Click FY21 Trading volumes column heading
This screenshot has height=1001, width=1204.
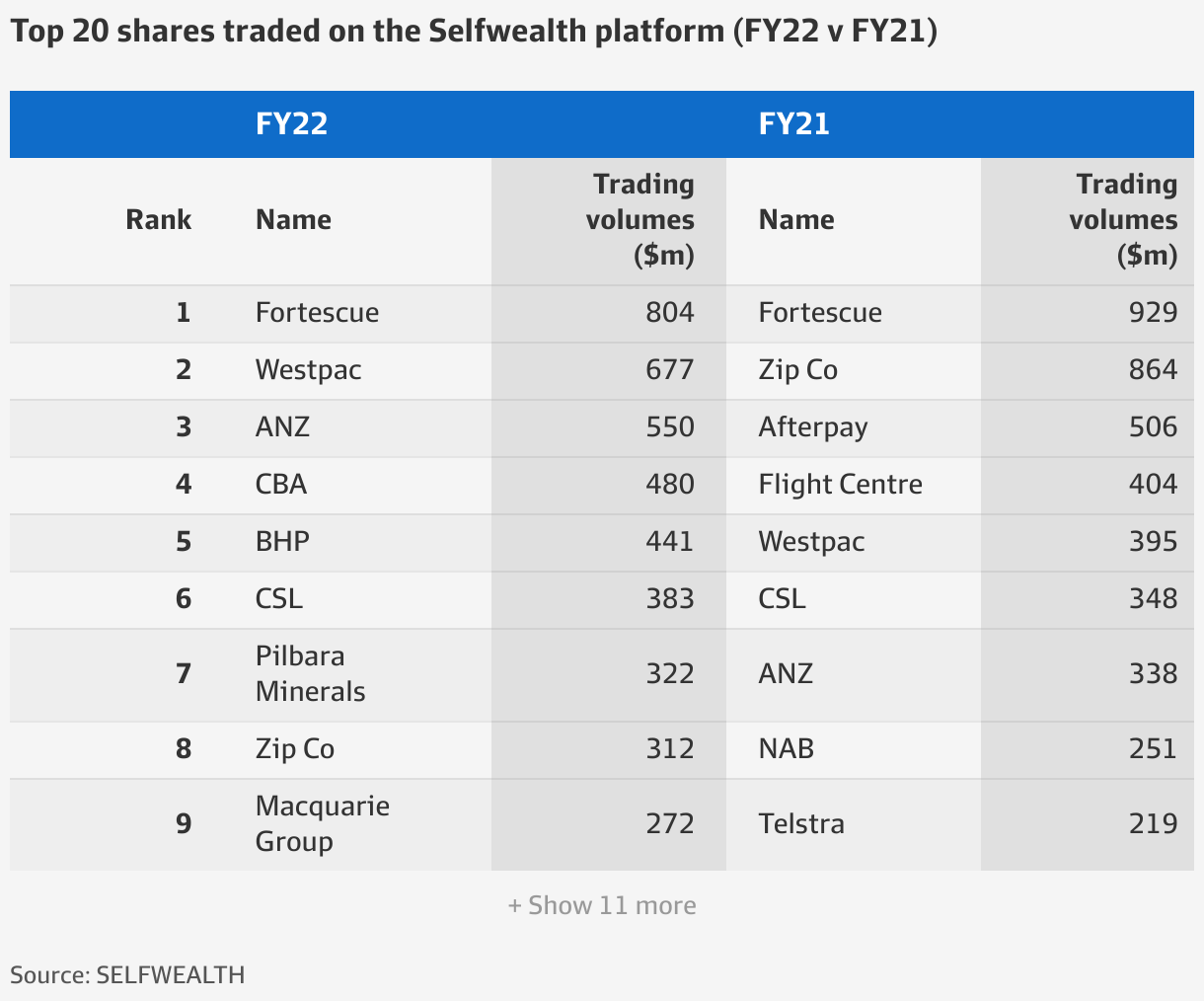(1123, 219)
